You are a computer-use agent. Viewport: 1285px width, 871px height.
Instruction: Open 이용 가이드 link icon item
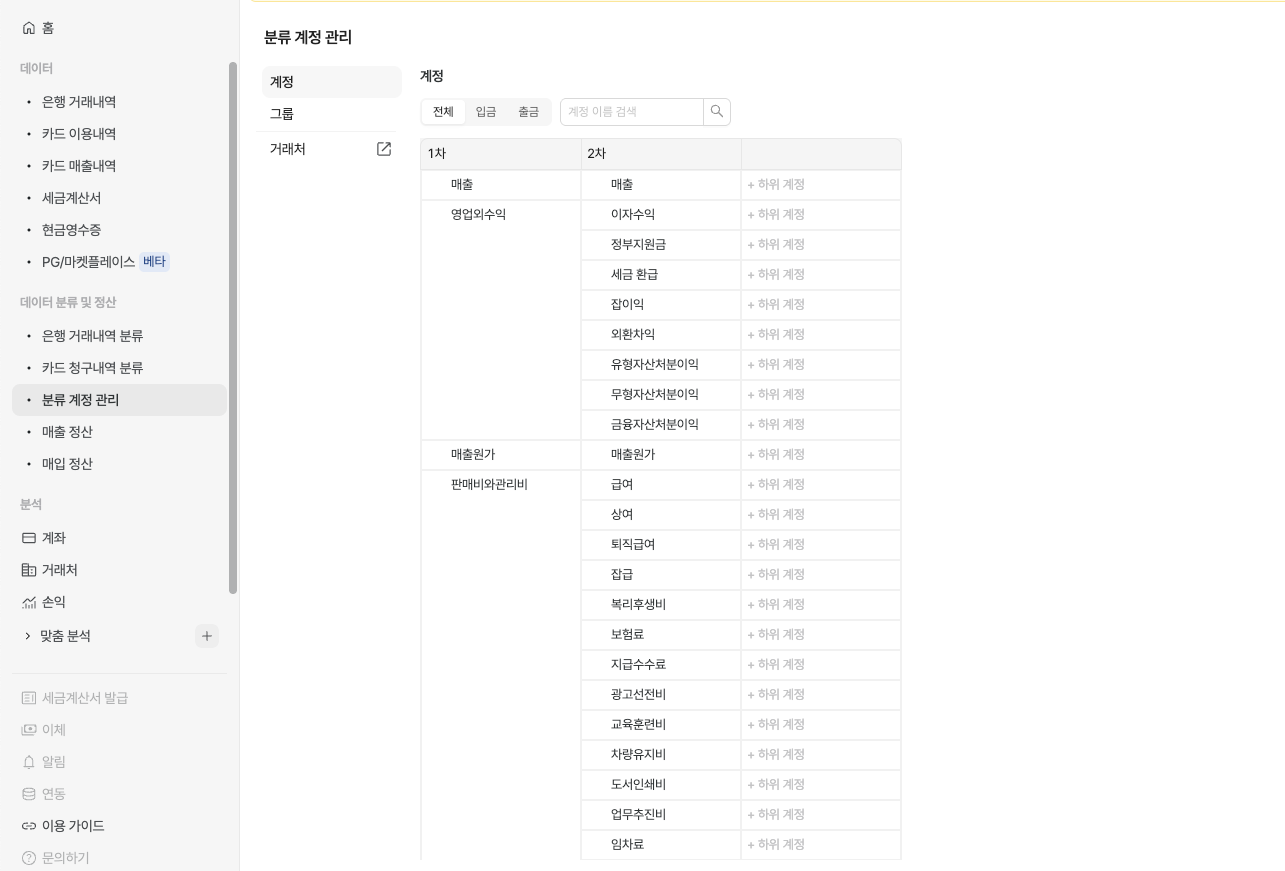coord(29,826)
